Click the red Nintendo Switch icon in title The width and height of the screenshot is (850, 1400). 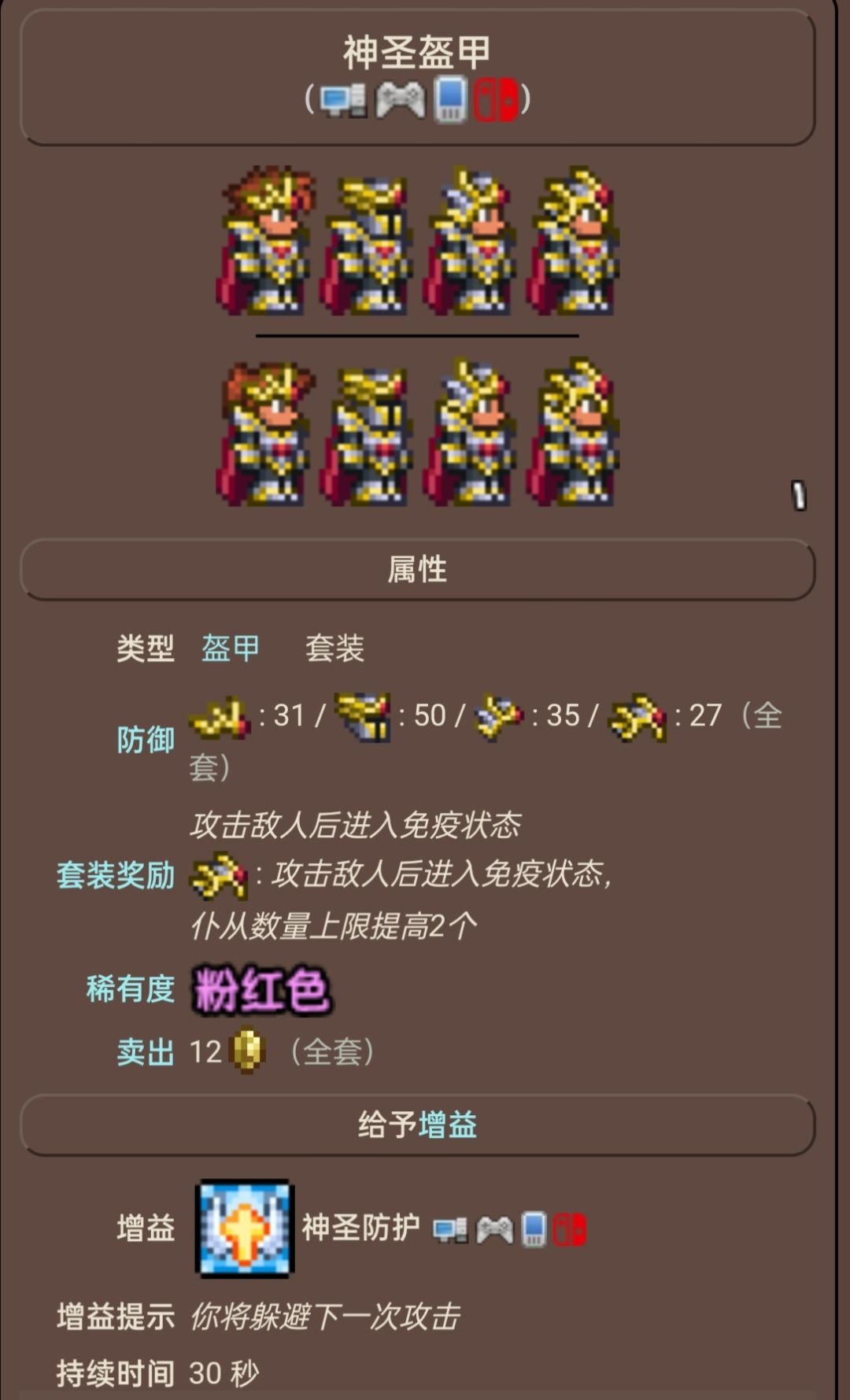tap(496, 99)
